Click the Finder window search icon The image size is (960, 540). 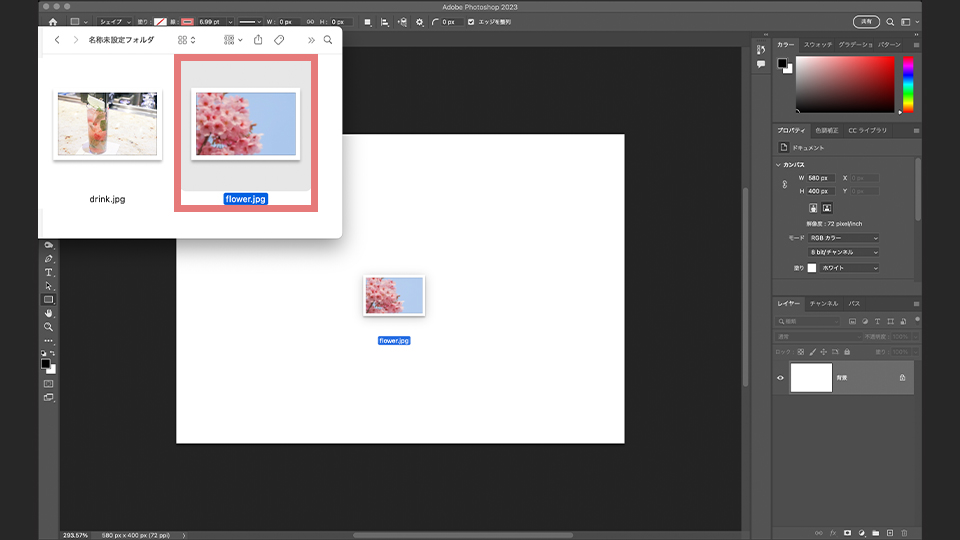pyautogui.click(x=328, y=40)
